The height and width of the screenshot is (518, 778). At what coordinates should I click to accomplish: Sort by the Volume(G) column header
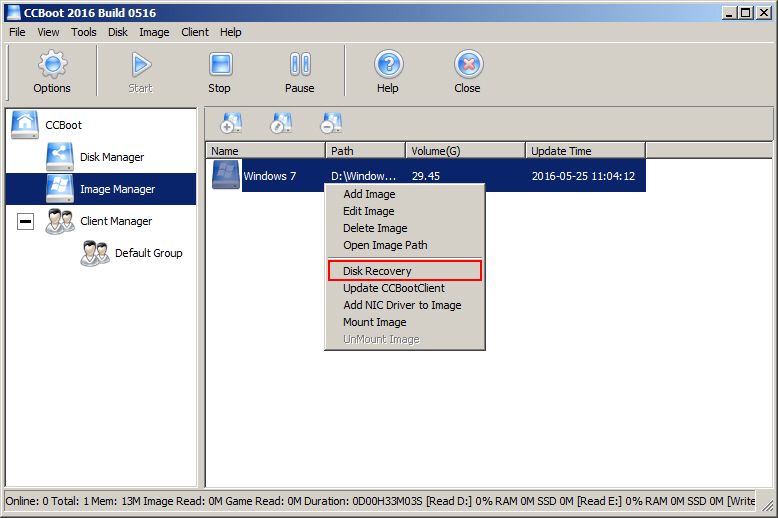coord(465,151)
